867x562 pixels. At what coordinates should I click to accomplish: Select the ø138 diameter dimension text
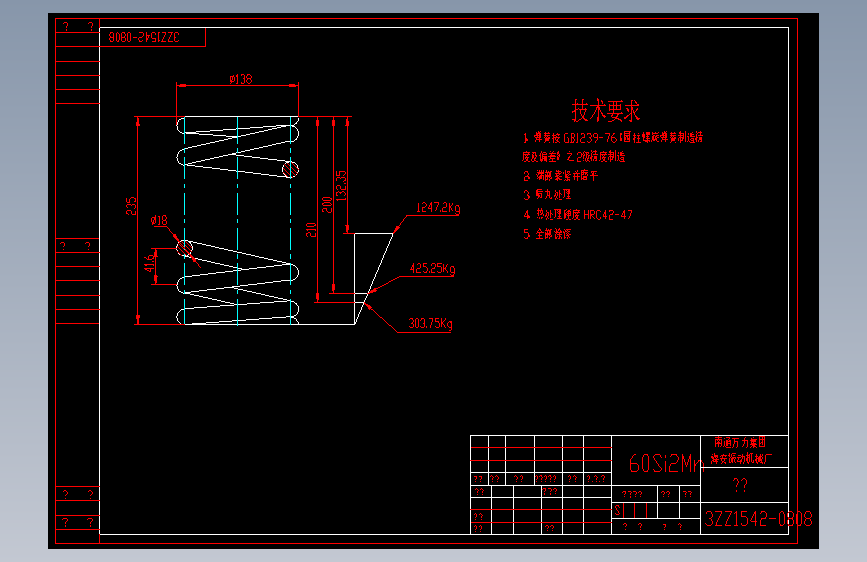(x=241, y=79)
